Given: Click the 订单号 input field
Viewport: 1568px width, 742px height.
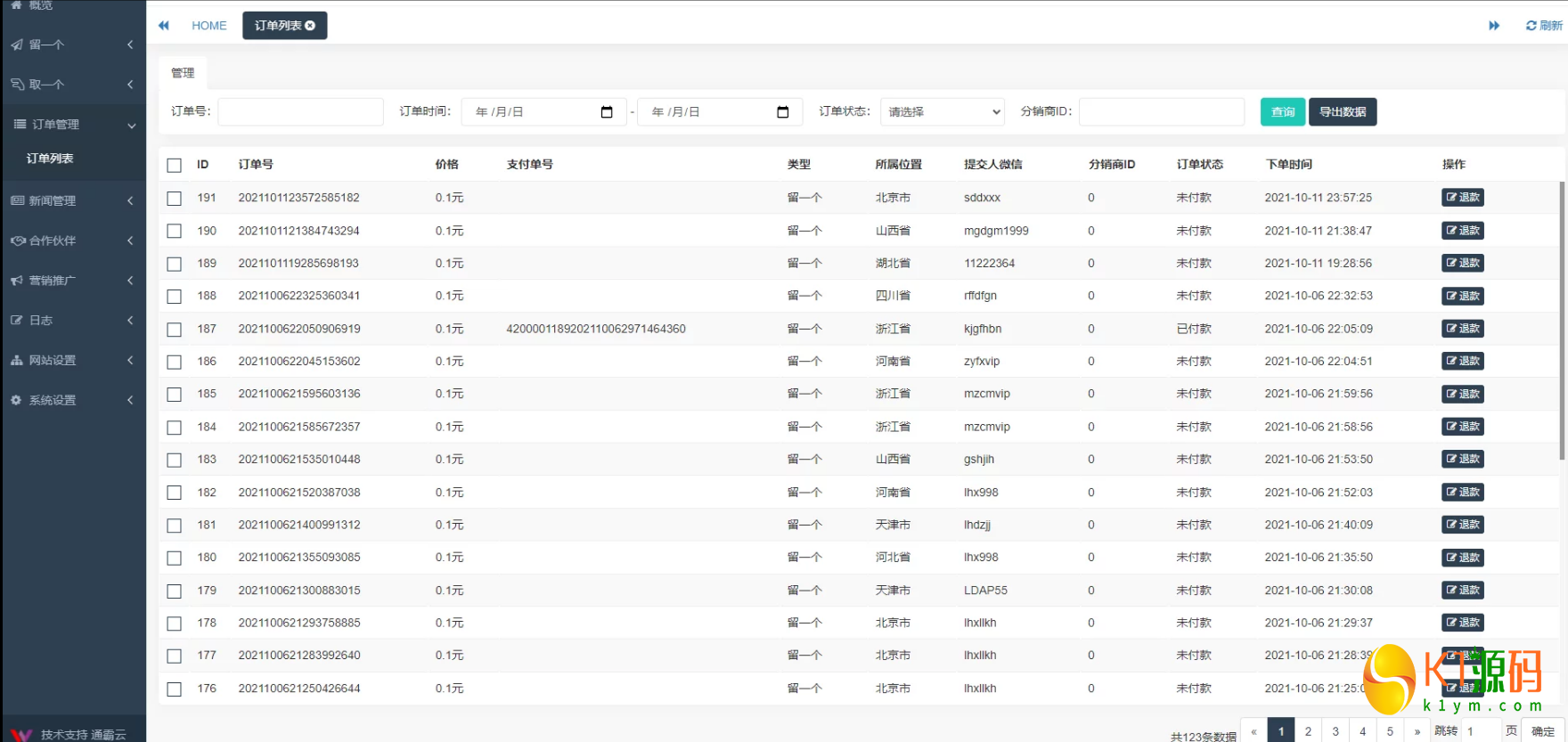Looking at the screenshot, I should [x=301, y=112].
